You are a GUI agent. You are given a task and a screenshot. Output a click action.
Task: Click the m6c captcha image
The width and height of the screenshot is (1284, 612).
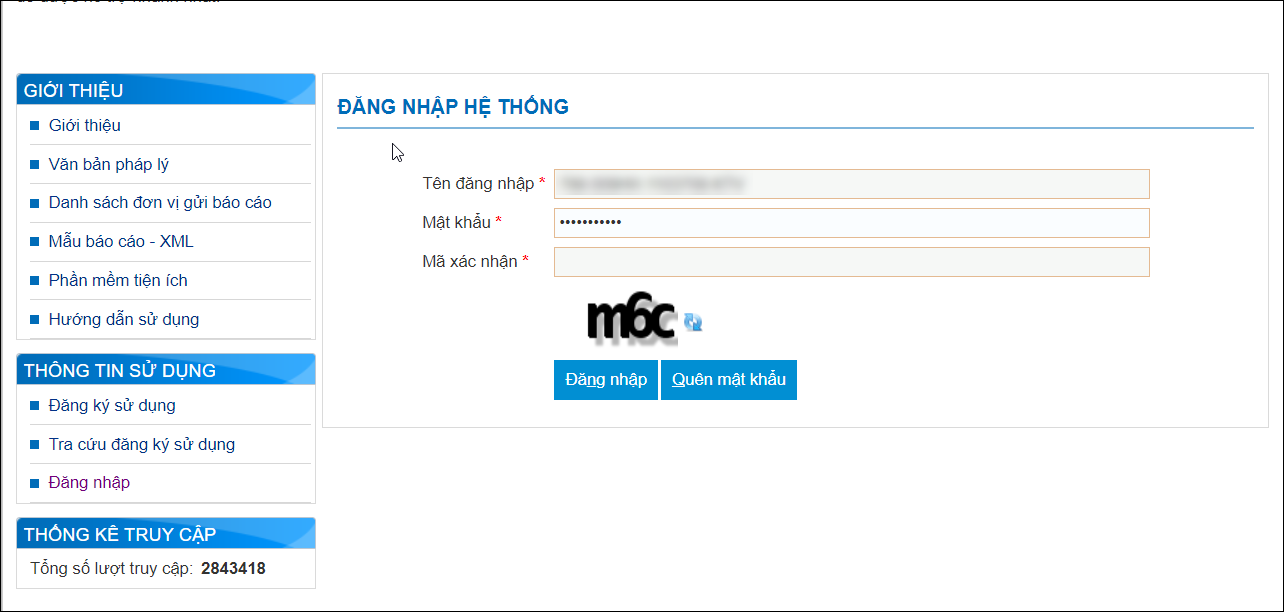632,320
